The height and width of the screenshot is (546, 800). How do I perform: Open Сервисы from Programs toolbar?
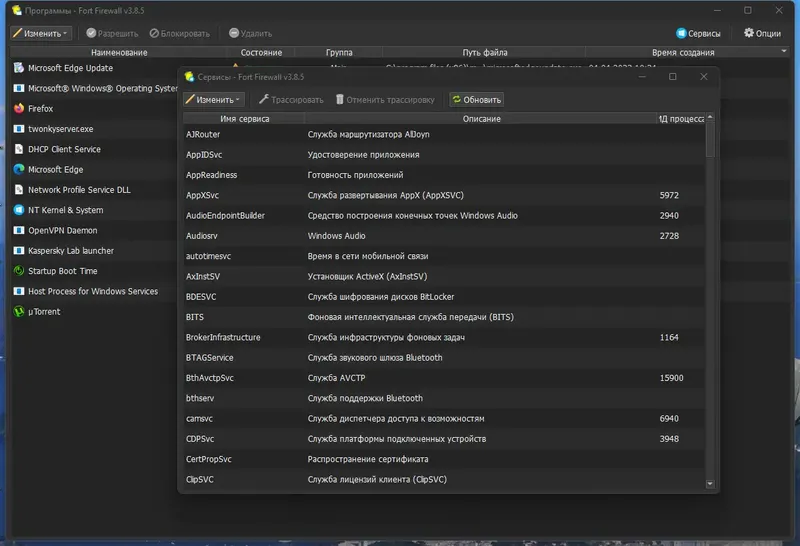tap(698, 34)
